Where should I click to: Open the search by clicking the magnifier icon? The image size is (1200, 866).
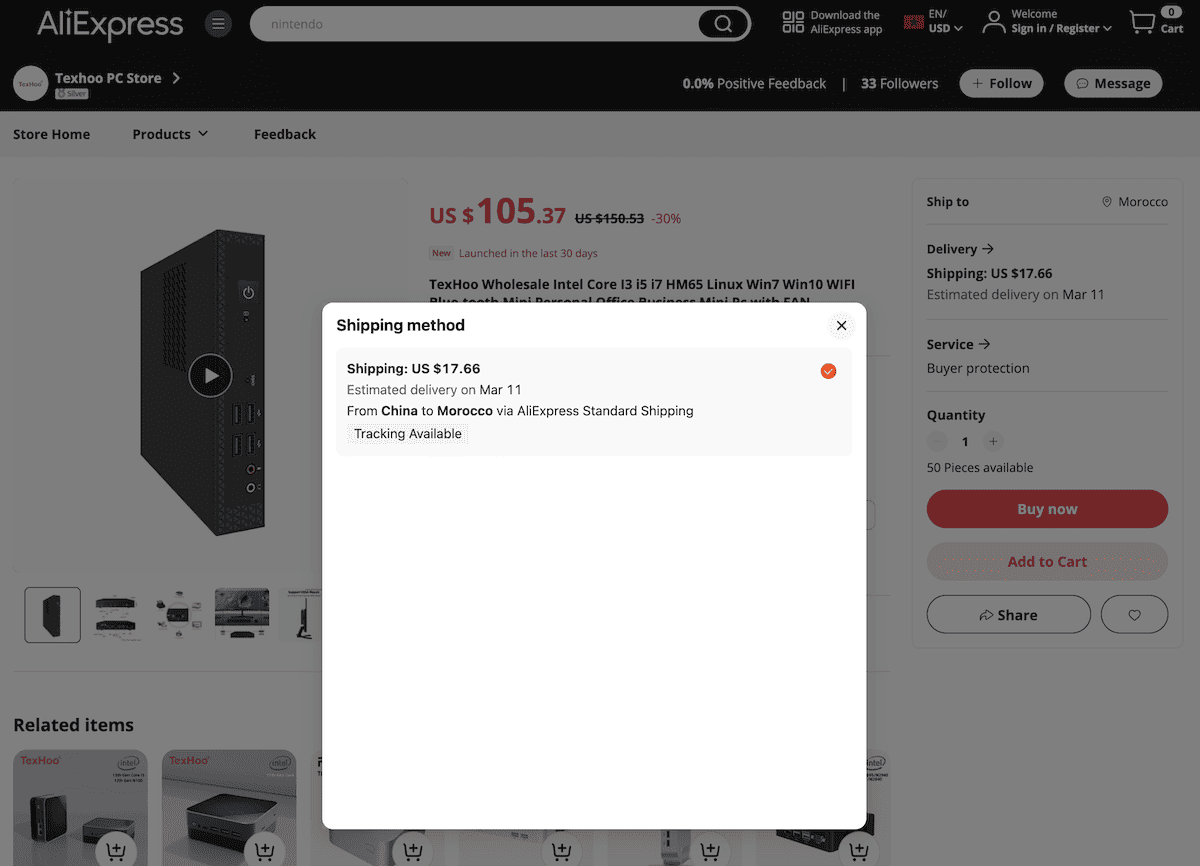pos(722,23)
